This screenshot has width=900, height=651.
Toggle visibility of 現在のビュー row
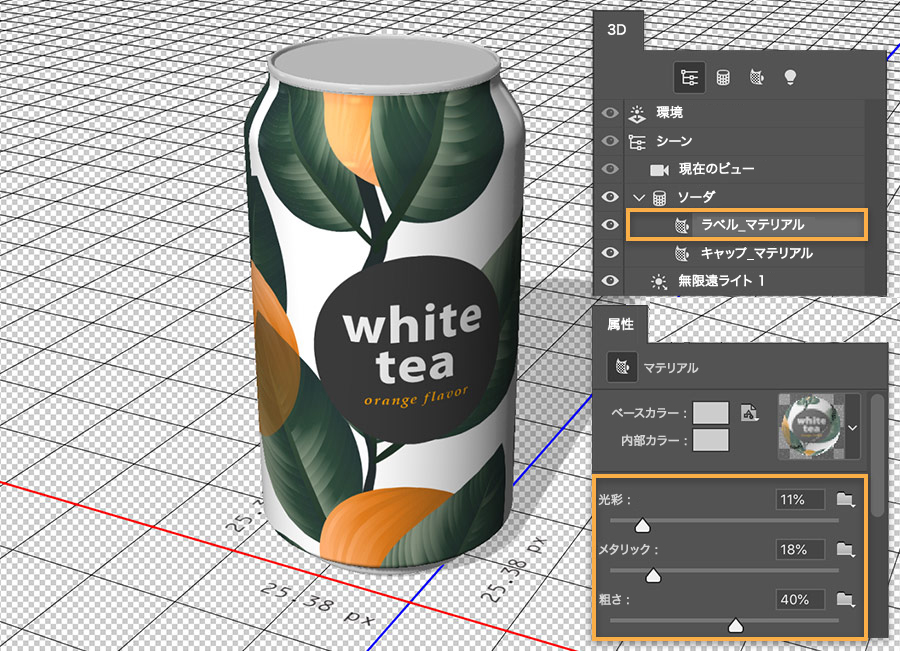coord(610,169)
